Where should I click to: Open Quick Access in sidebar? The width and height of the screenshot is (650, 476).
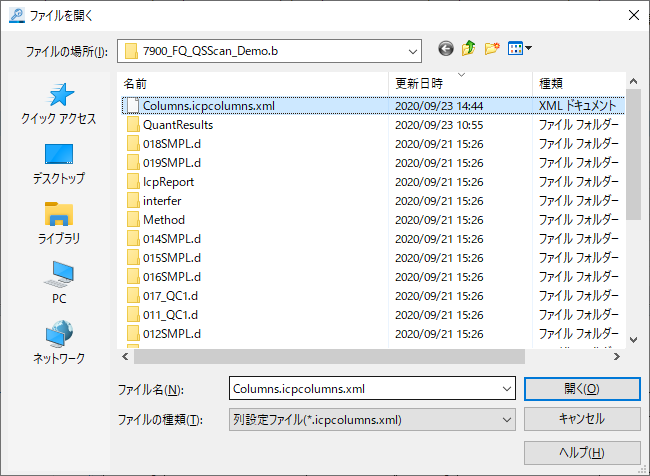click(x=59, y=104)
